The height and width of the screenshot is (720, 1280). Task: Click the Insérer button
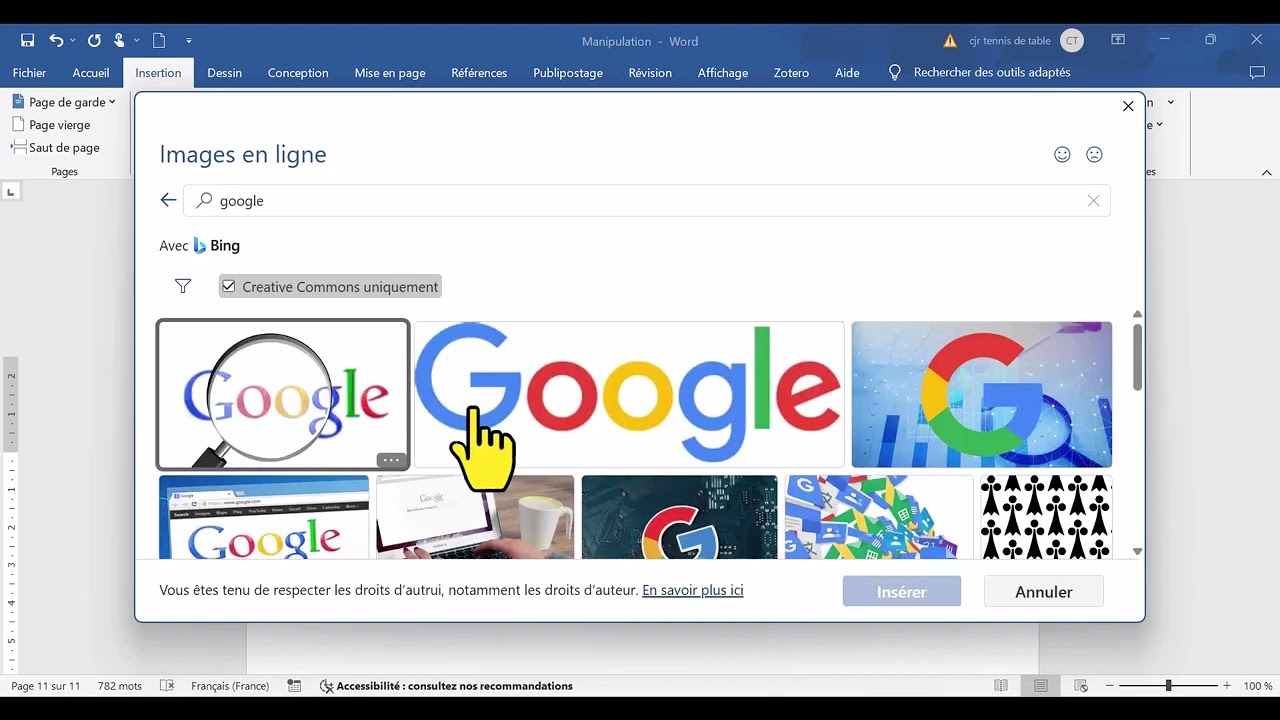pyautogui.click(x=902, y=592)
